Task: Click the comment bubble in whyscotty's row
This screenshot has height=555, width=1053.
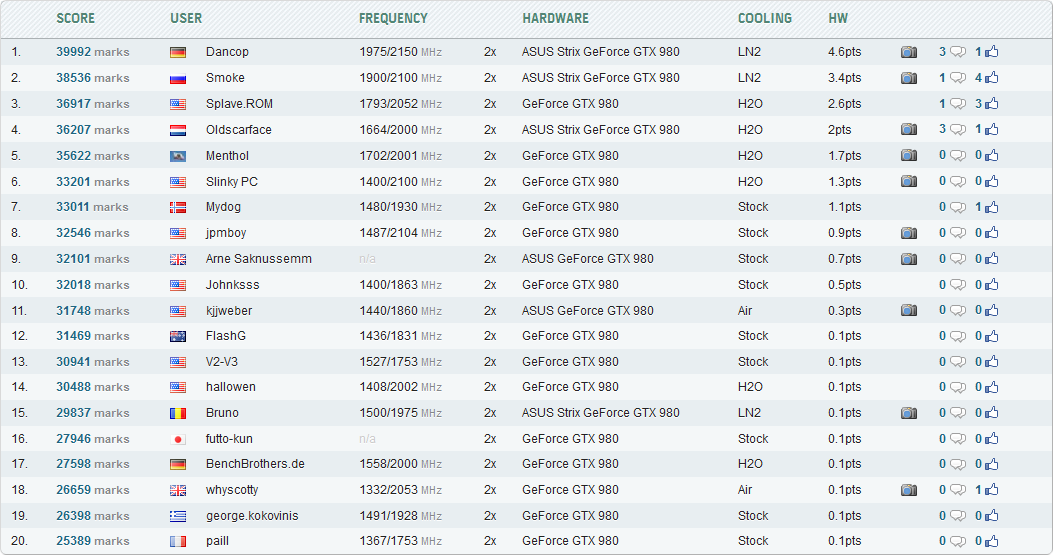Action: (x=958, y=490)
